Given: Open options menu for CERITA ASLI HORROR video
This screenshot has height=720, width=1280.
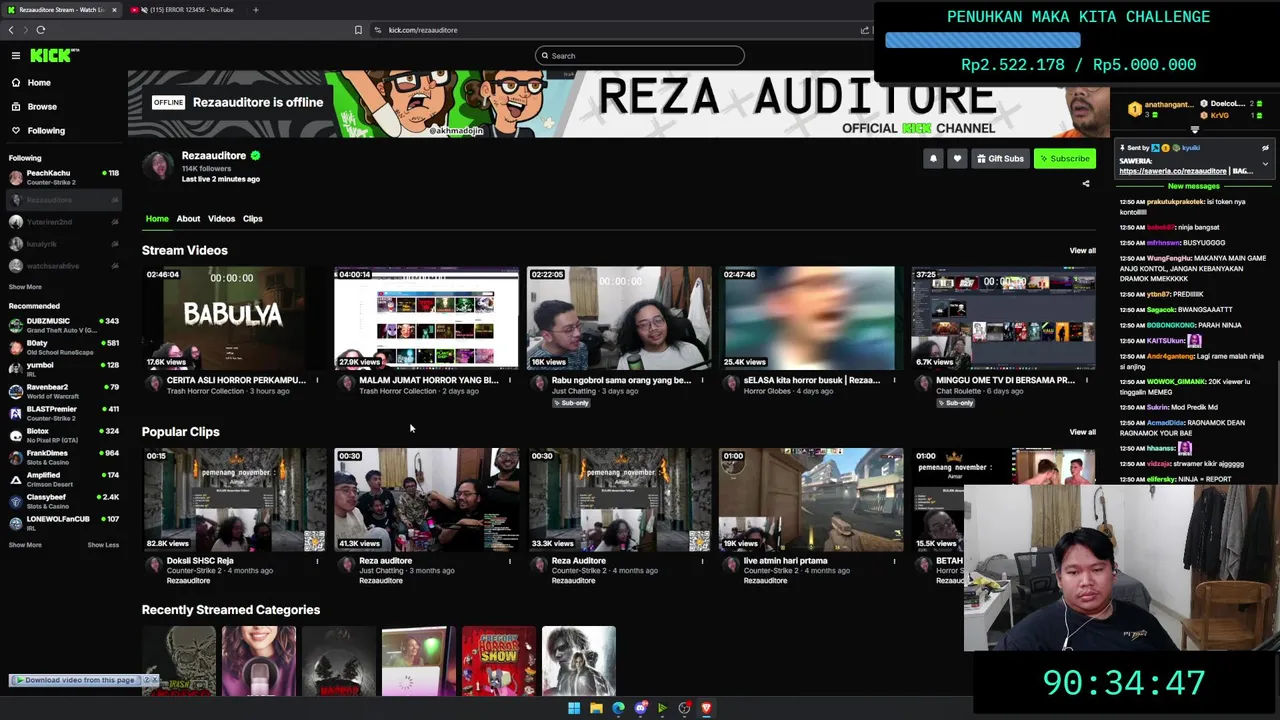Looking at the screenshot, I should coord(317,380).
